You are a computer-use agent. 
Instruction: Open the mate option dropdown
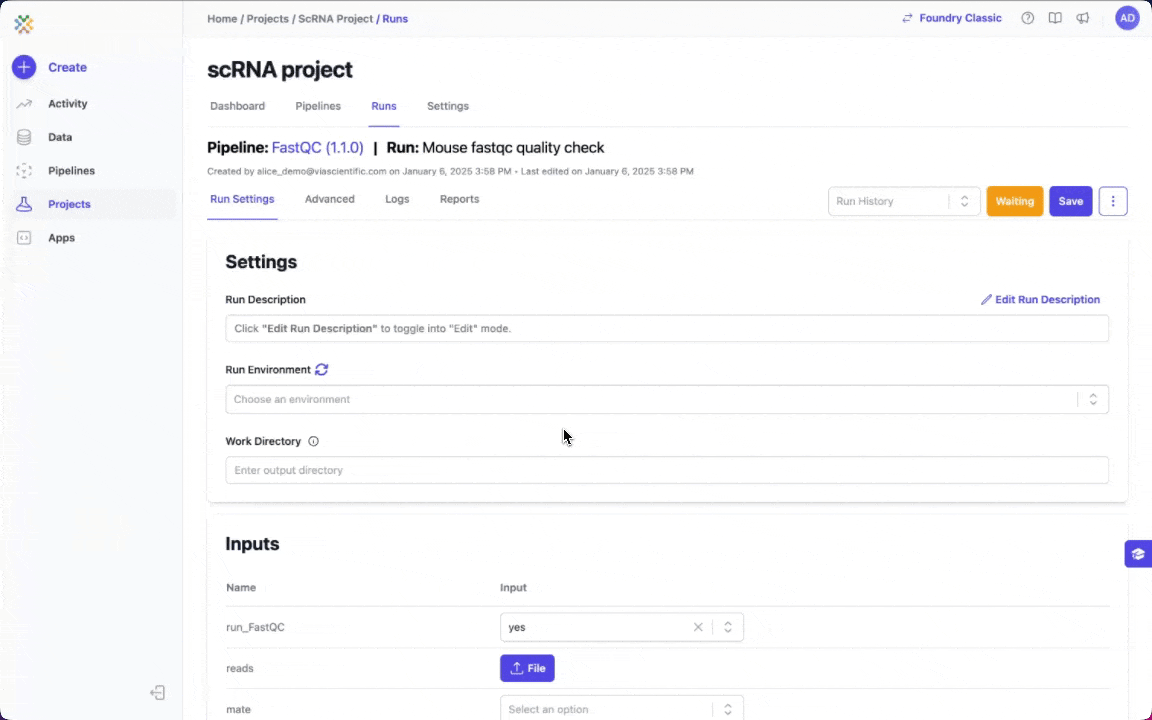pyautogui.click(x=621, y=709)
